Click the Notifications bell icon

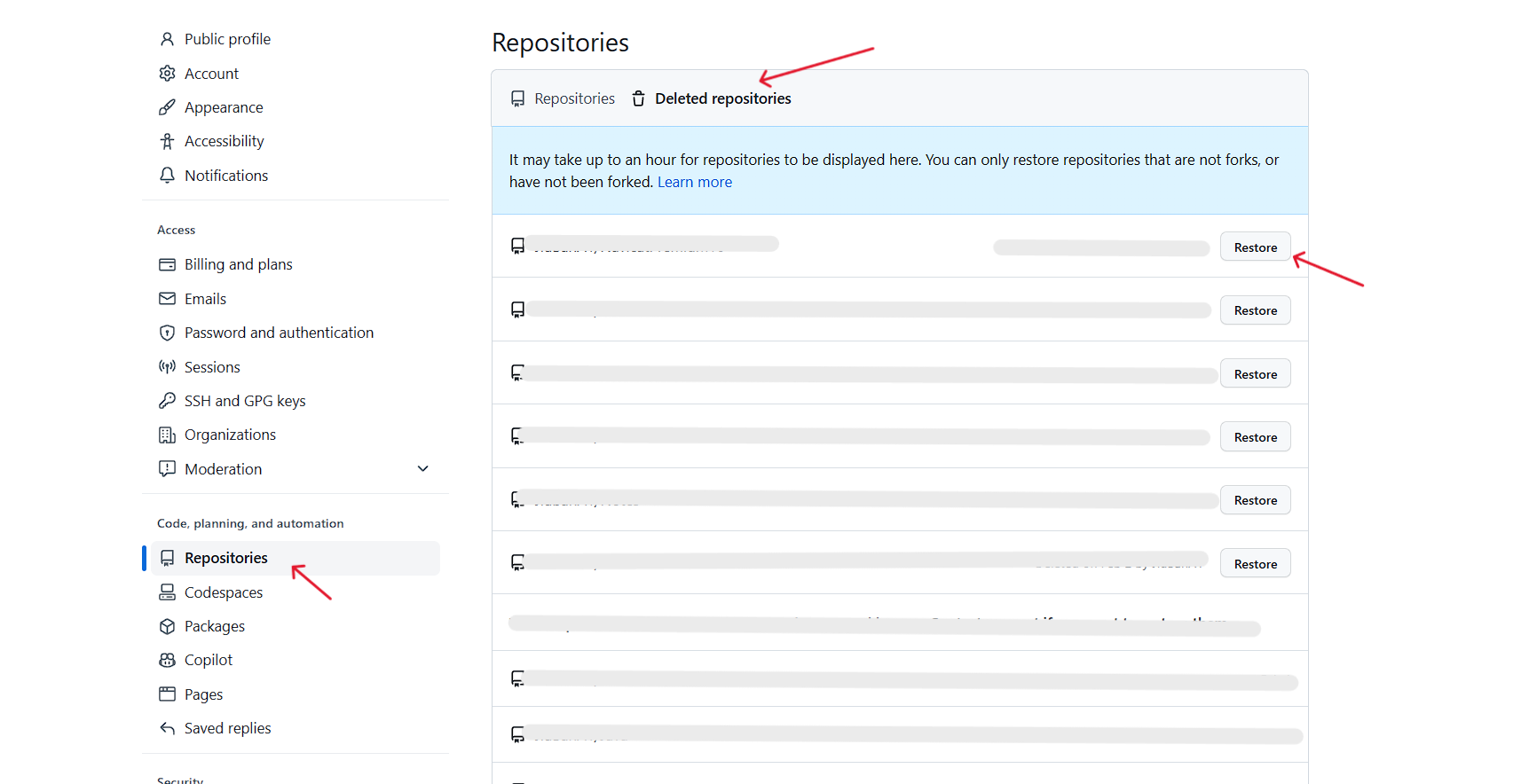[167, 176]
